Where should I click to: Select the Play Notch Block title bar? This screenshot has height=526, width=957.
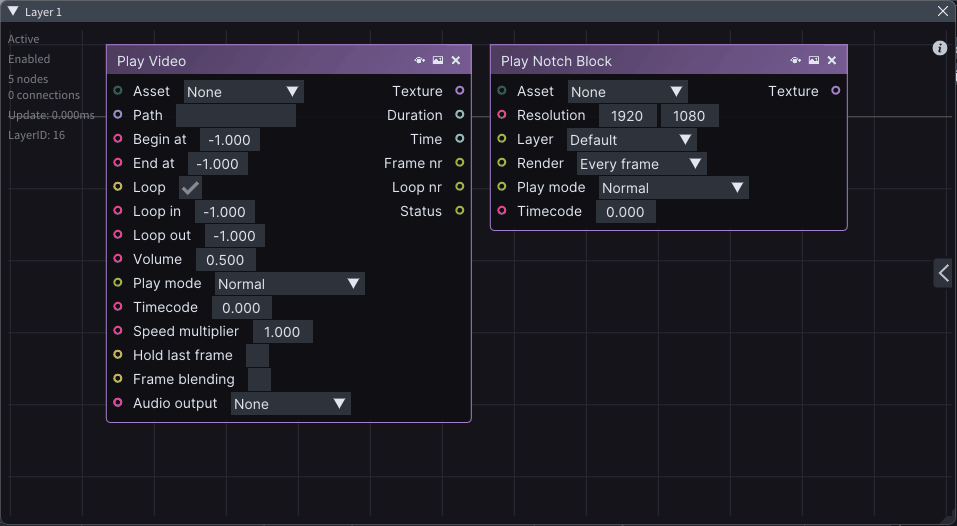tap(668, 60)
